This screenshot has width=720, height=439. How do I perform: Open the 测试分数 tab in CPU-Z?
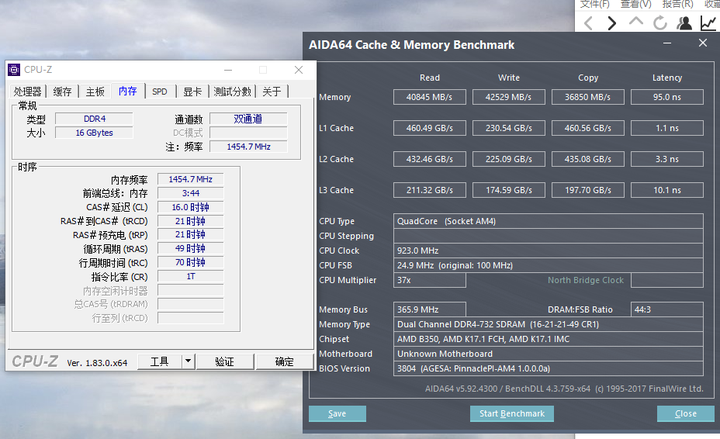pos(232,91)
